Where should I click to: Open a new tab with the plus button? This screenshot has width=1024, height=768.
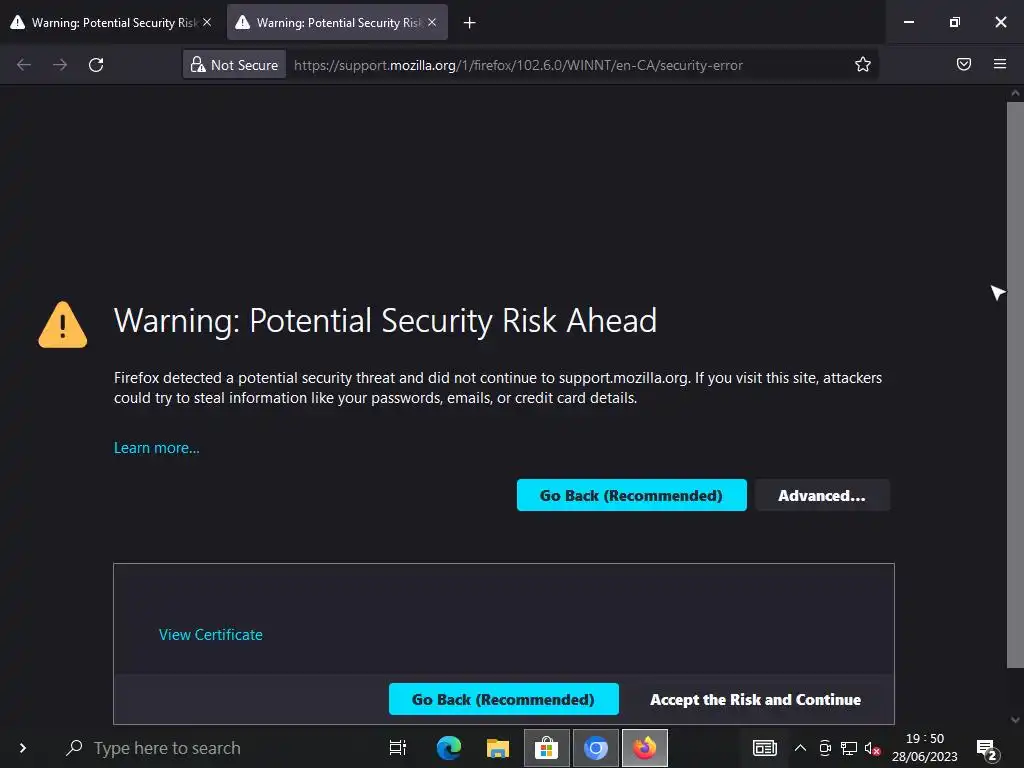tap(469, 23)
